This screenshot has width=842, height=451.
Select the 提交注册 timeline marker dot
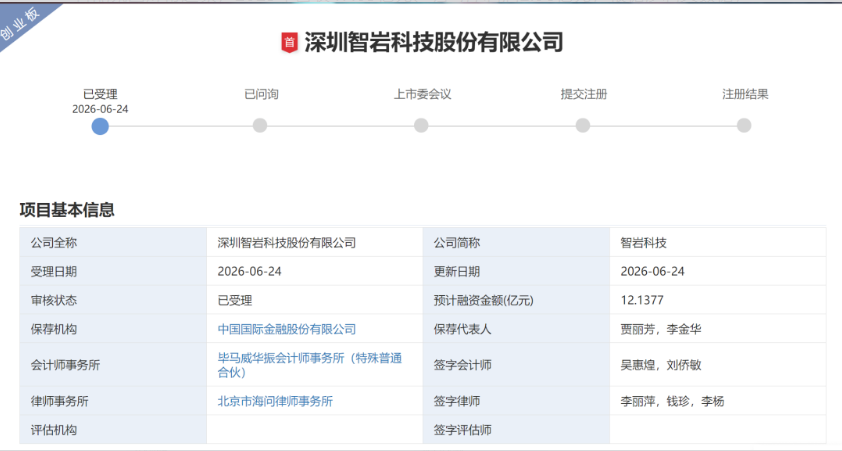click(583, 126)
